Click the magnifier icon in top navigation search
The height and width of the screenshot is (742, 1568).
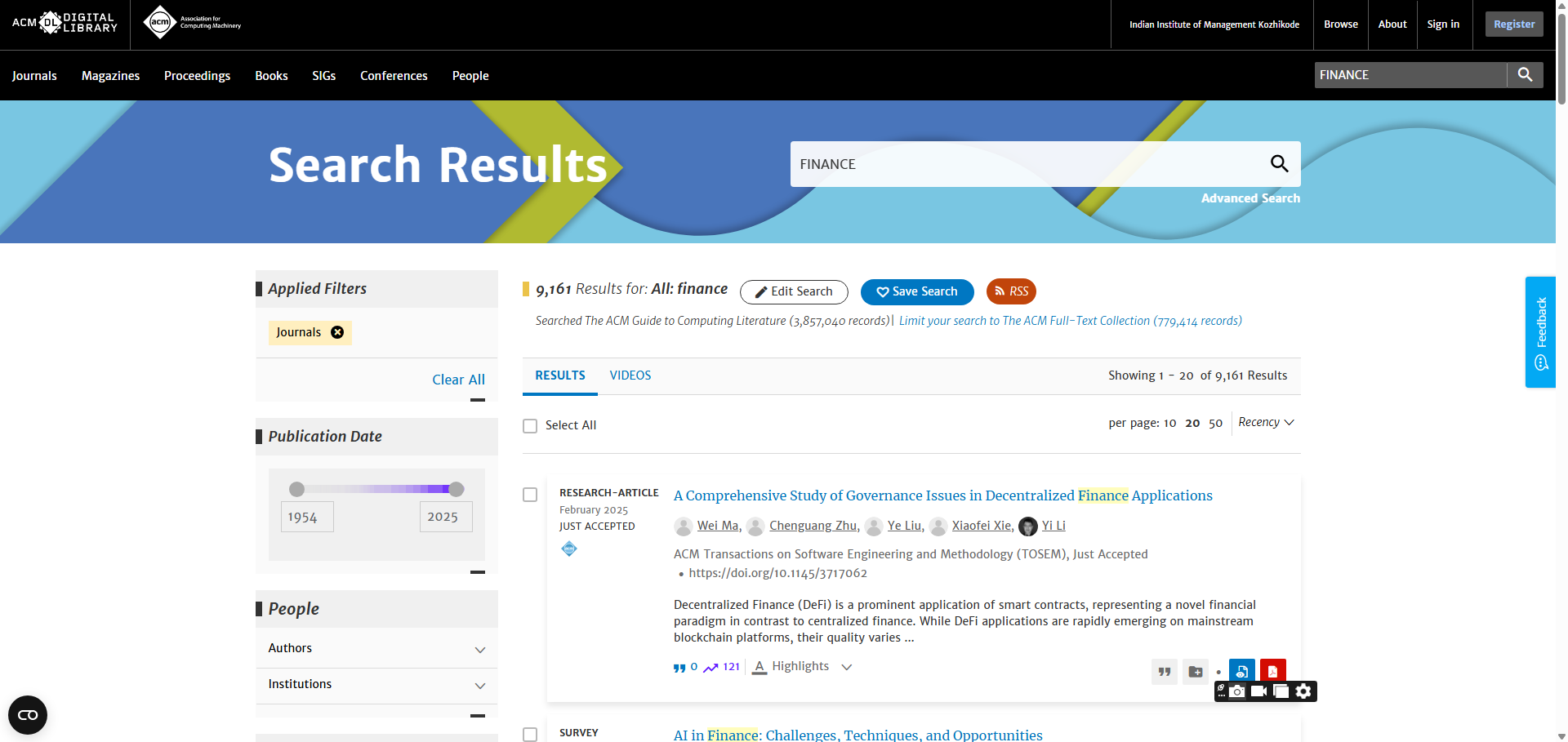pos(1524,75)
